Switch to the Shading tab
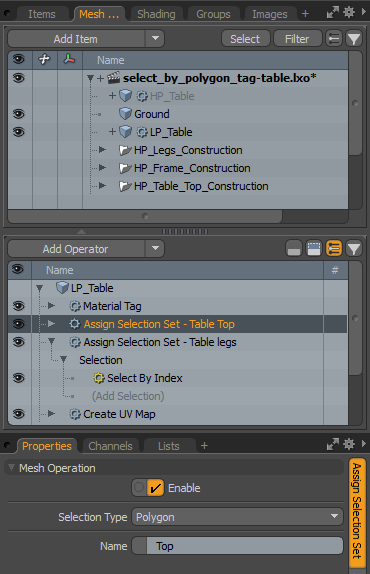This screenshot has height=574, width=370. pyautogui.click(x=156, y=14)
